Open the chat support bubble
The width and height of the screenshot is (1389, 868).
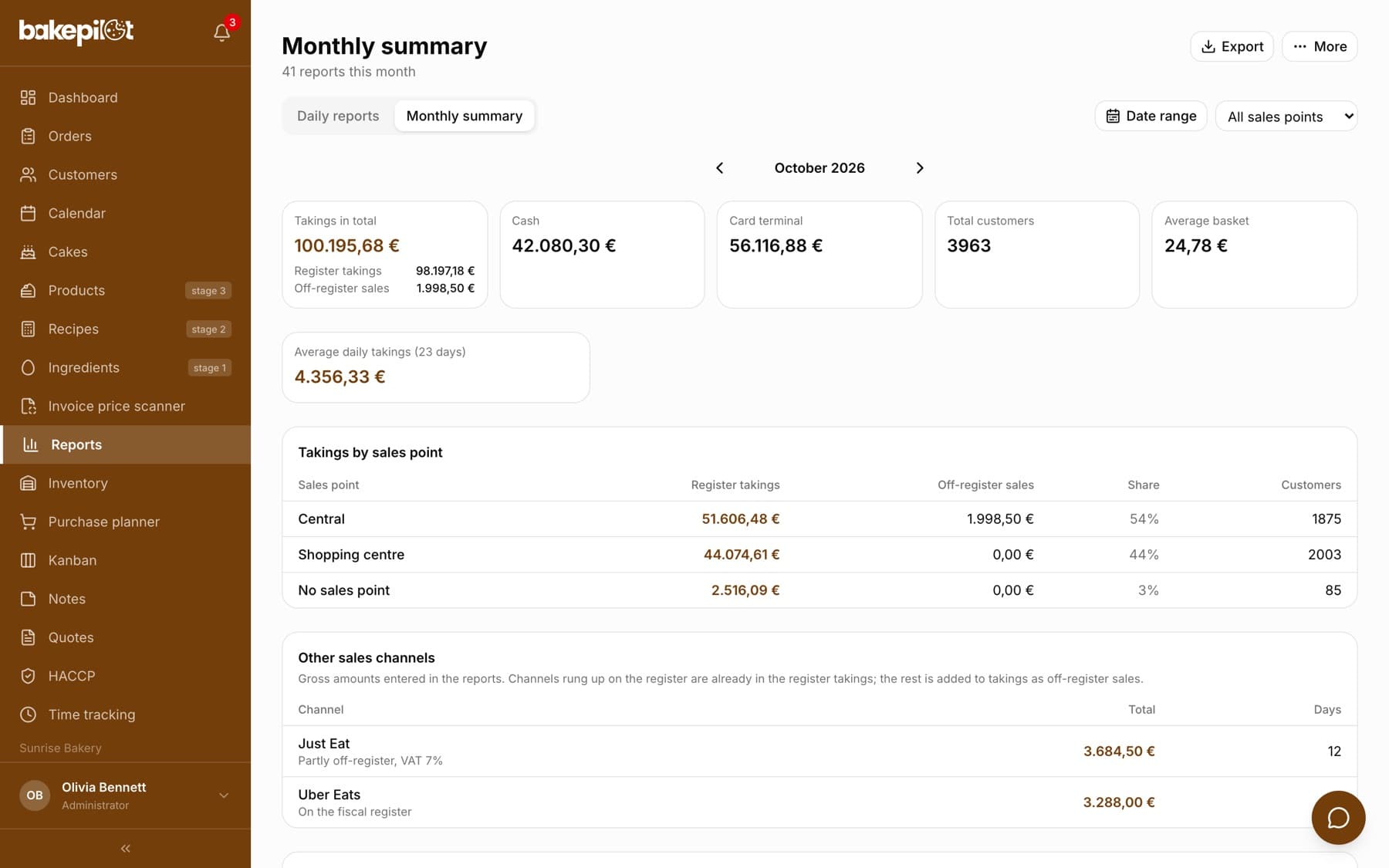[x=1338, y=817]
